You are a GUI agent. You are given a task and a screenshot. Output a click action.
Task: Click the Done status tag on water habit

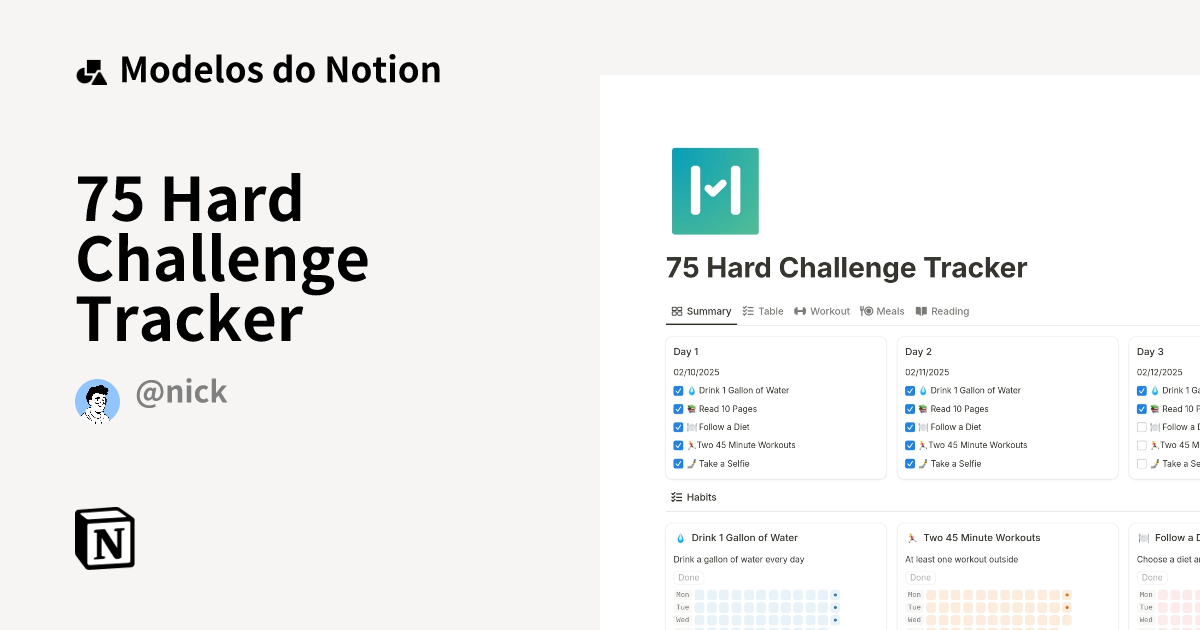[x=688, y=577]
